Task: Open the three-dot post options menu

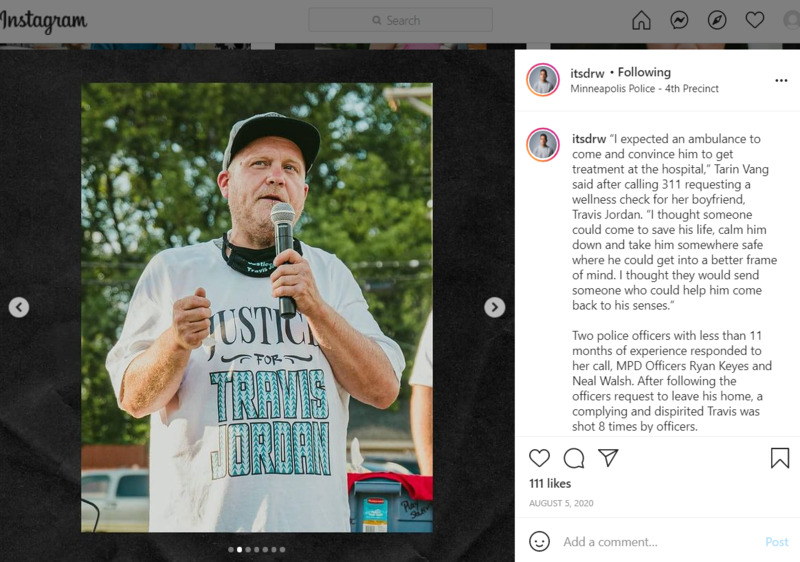Action: point(781,81)
